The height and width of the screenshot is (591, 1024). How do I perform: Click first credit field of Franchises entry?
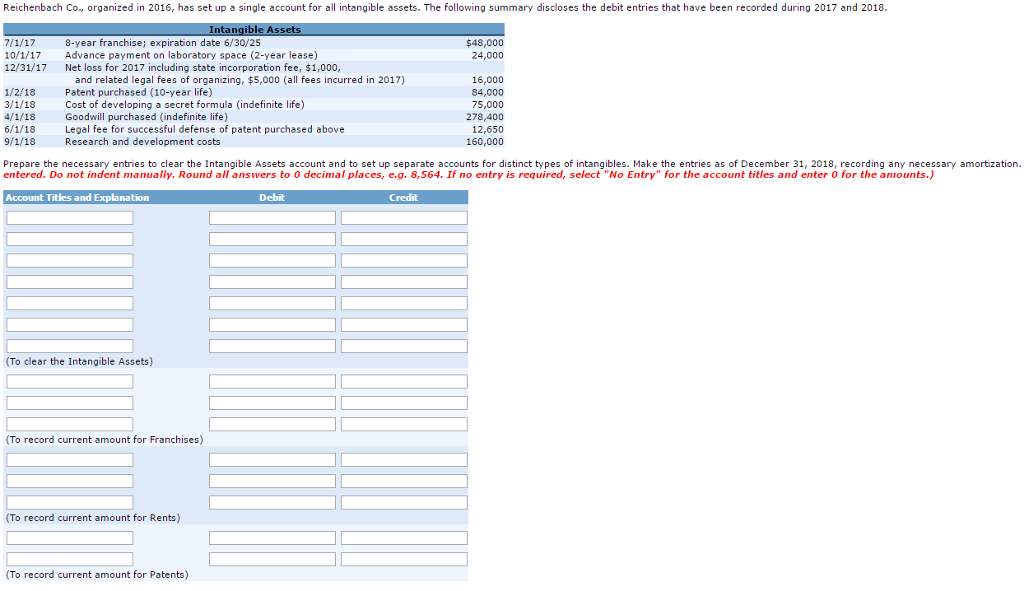click(x=404, y=381)
